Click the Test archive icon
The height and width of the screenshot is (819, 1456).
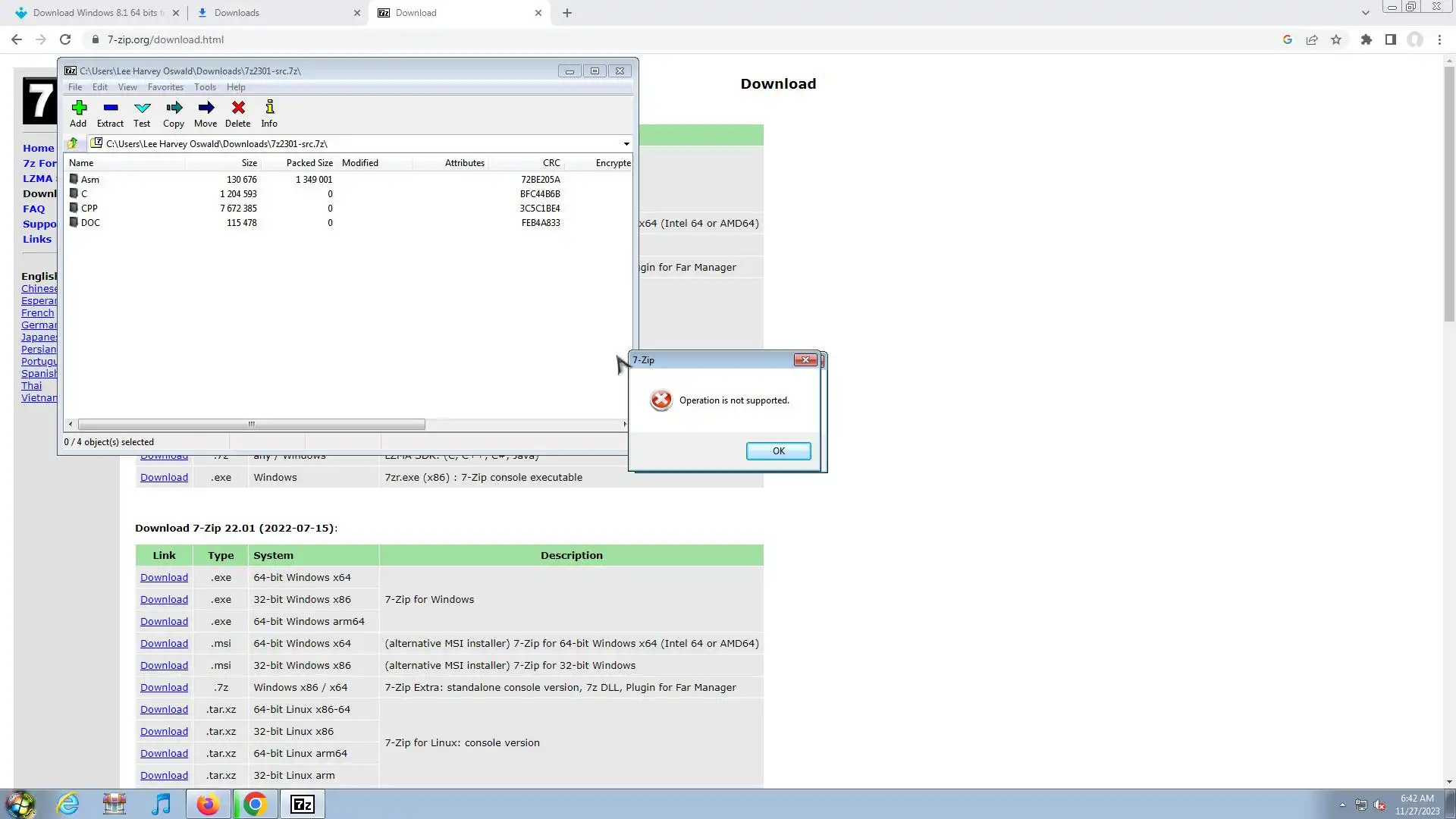(x=142, y=108)
